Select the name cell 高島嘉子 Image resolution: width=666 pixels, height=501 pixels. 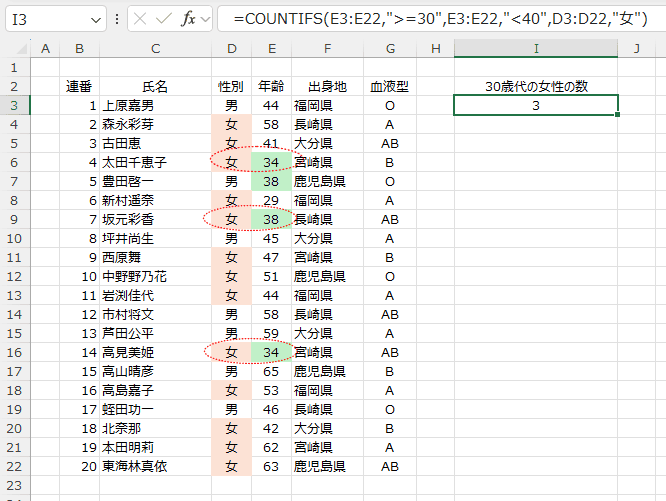[x=155, y=391]
